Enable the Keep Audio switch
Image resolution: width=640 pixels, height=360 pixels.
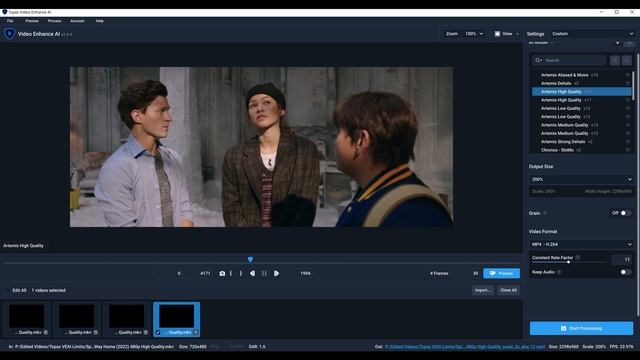pos(625,272)
